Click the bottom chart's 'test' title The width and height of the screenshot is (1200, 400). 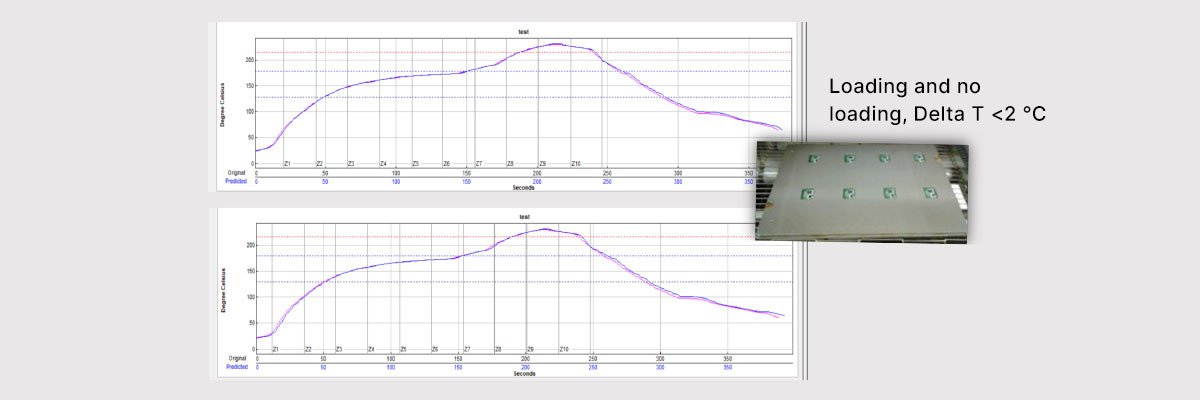(523, 216)
